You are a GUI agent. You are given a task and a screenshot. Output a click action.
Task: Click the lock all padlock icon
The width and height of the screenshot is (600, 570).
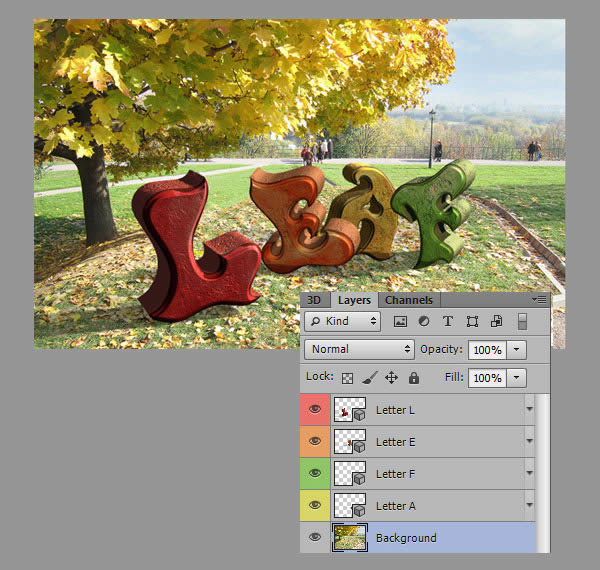pyautogui.click(x=413, y=378)
